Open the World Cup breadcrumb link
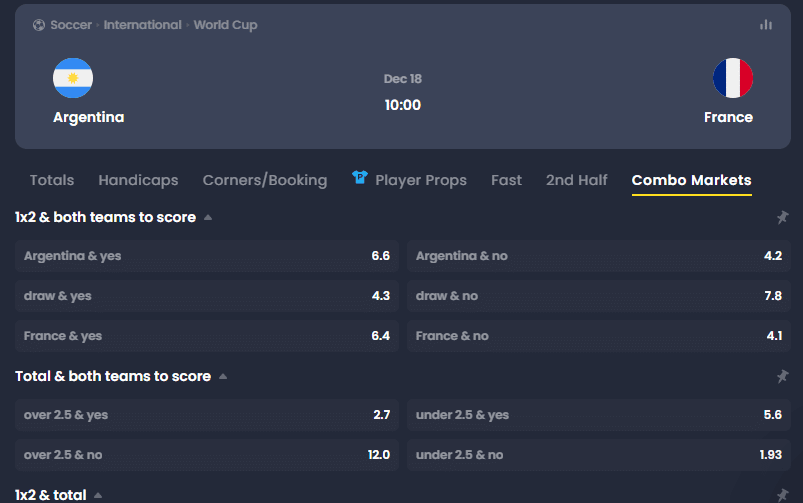803x503 pixels. click(225, 25)
